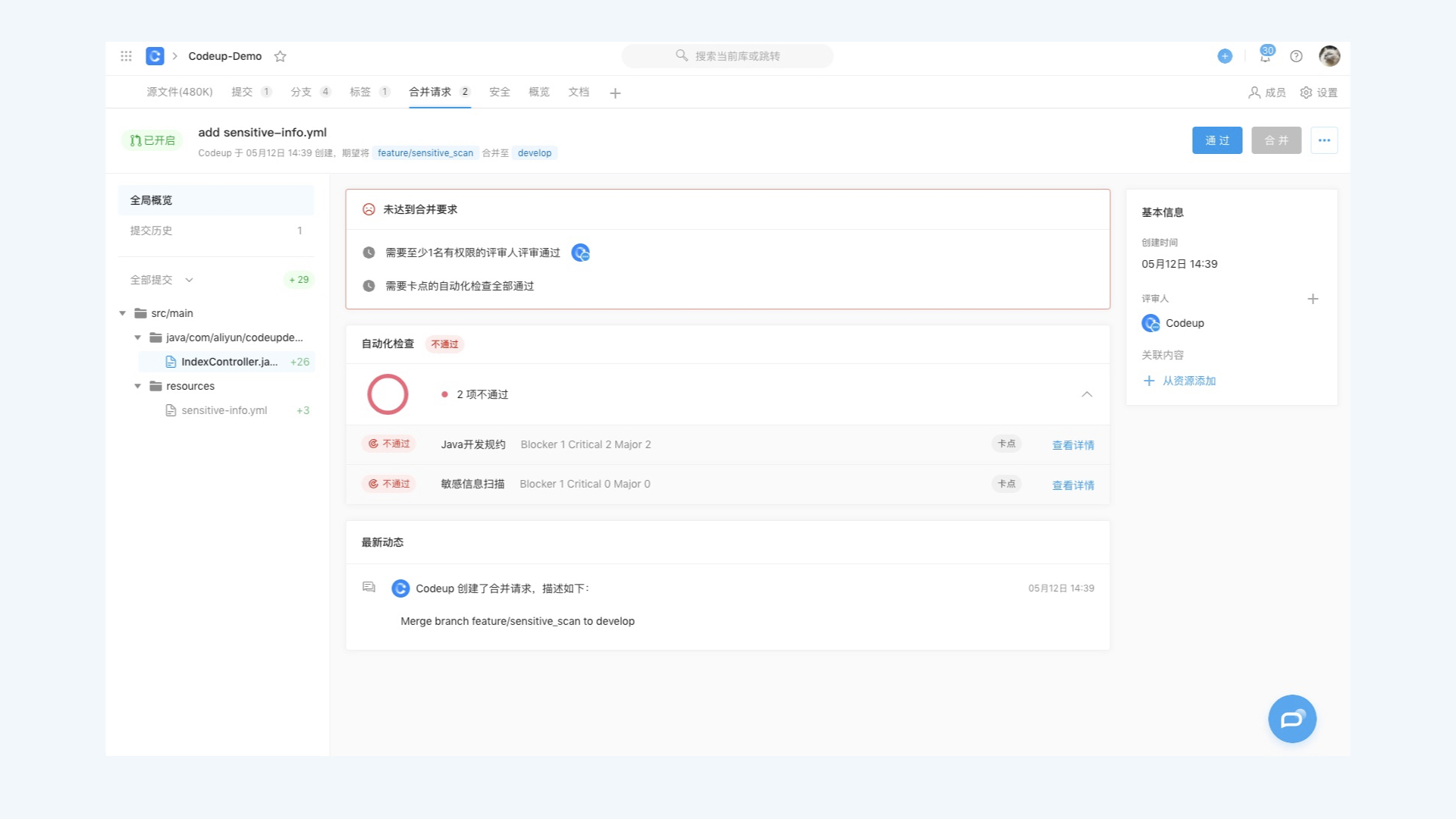
Task: Select the global overview item
Action: coord(216,200)
